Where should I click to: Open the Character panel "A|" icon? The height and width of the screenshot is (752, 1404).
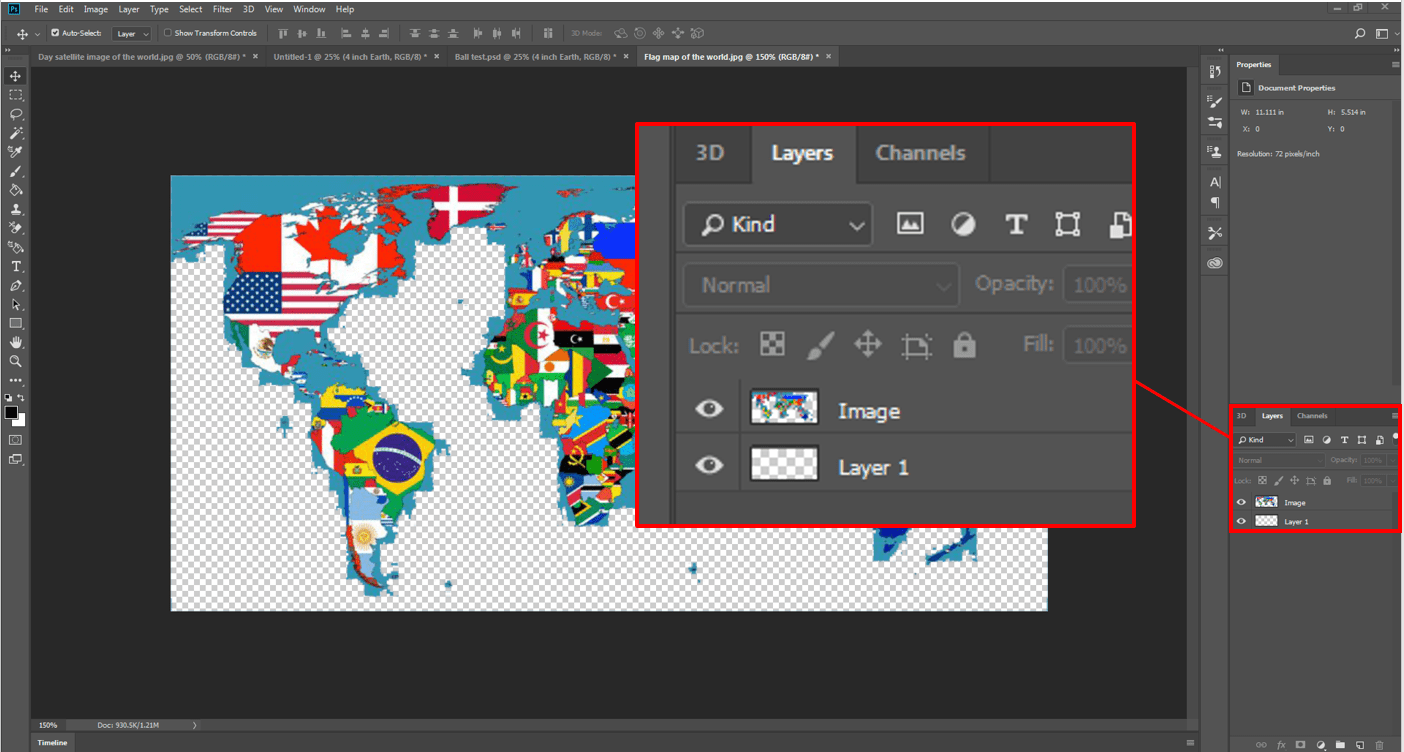(1215, 182)
